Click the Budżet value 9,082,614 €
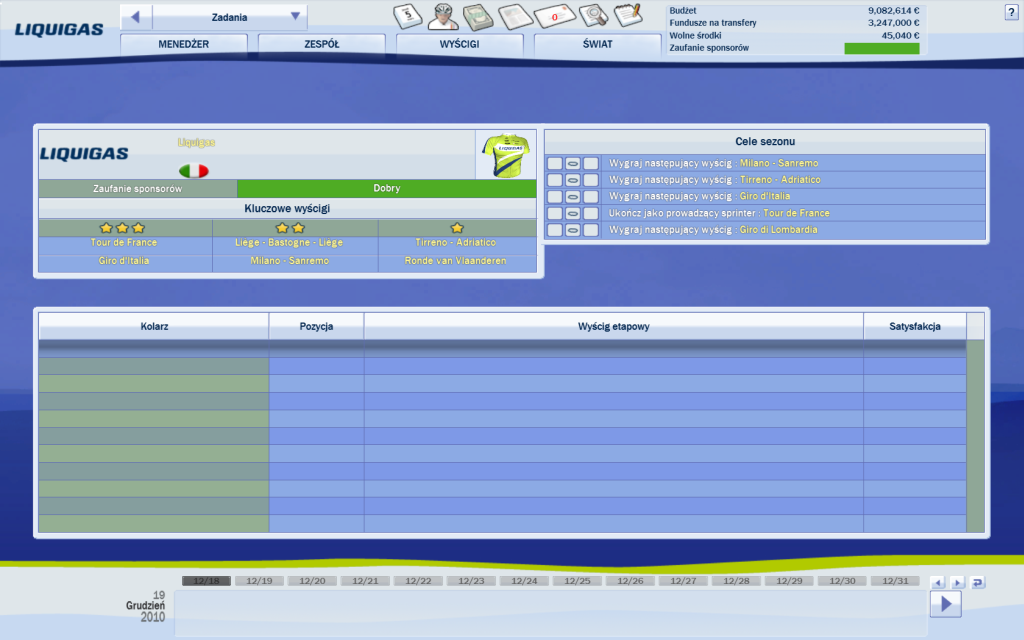Screen dimensions: 1024x640 coord(893,10)
